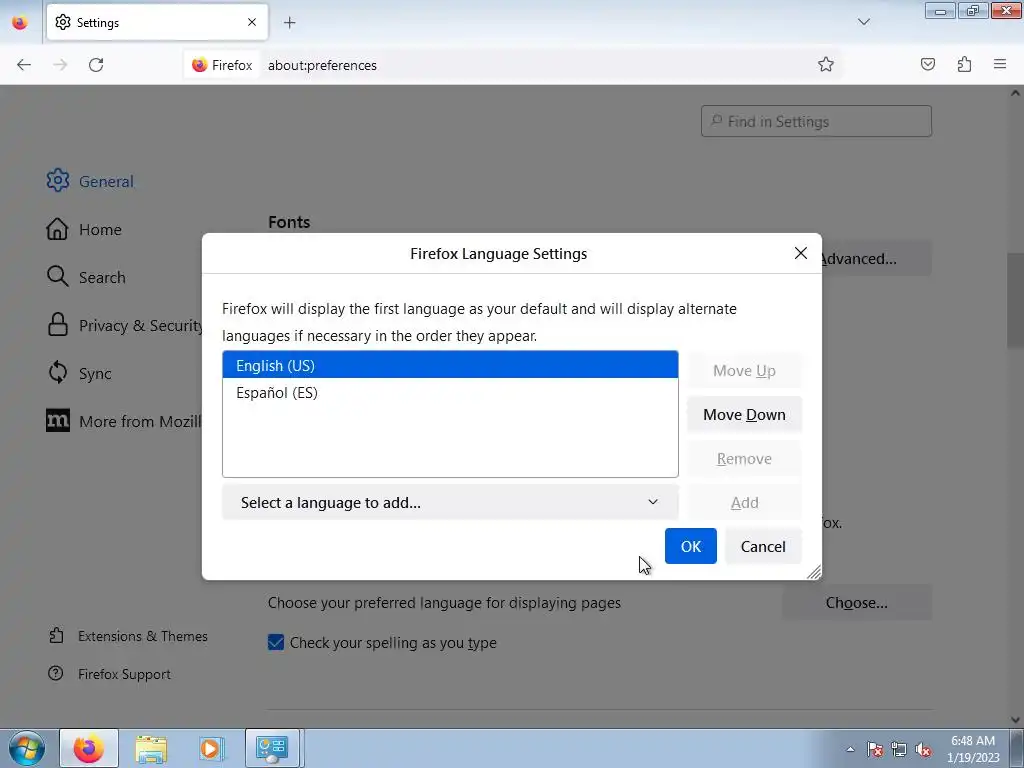Open Windows Media Player from taskbar

(211, 748)
